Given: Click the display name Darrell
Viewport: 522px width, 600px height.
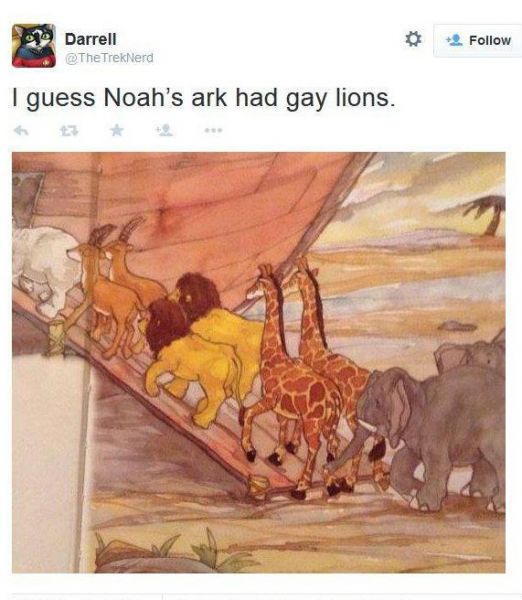Looking at the screenshot, I should coord(91,39).
